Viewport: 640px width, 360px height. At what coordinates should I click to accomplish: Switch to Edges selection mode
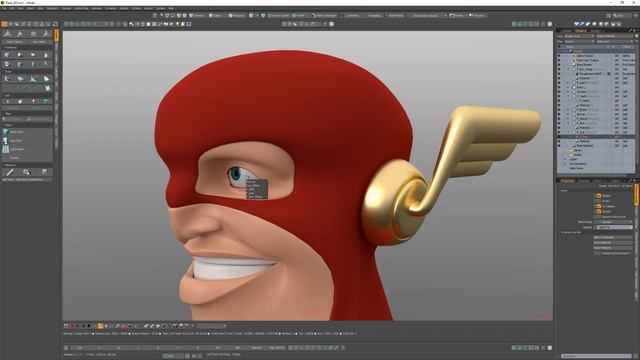click(216, 16)
